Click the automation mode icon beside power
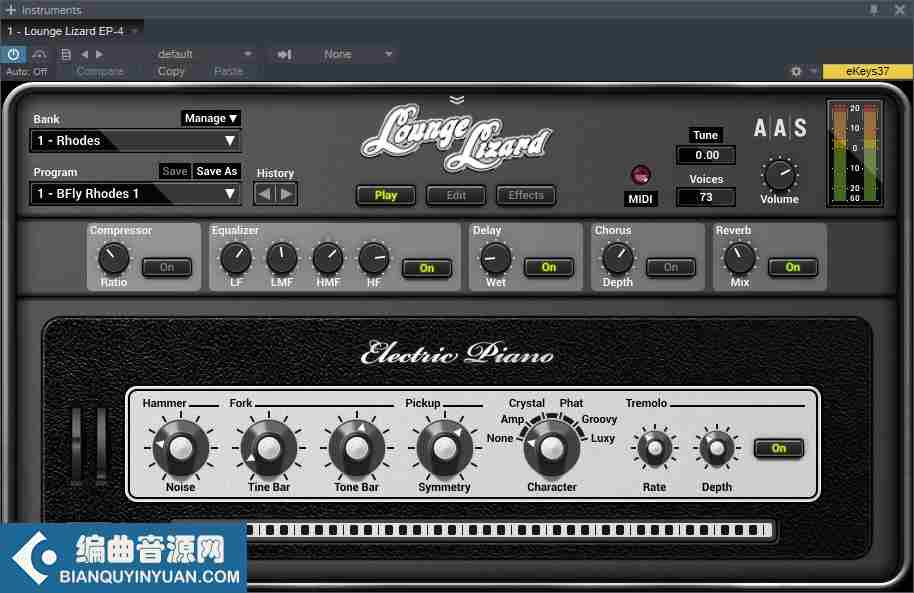This screenshot has width=914, height=593. [39, 54]
